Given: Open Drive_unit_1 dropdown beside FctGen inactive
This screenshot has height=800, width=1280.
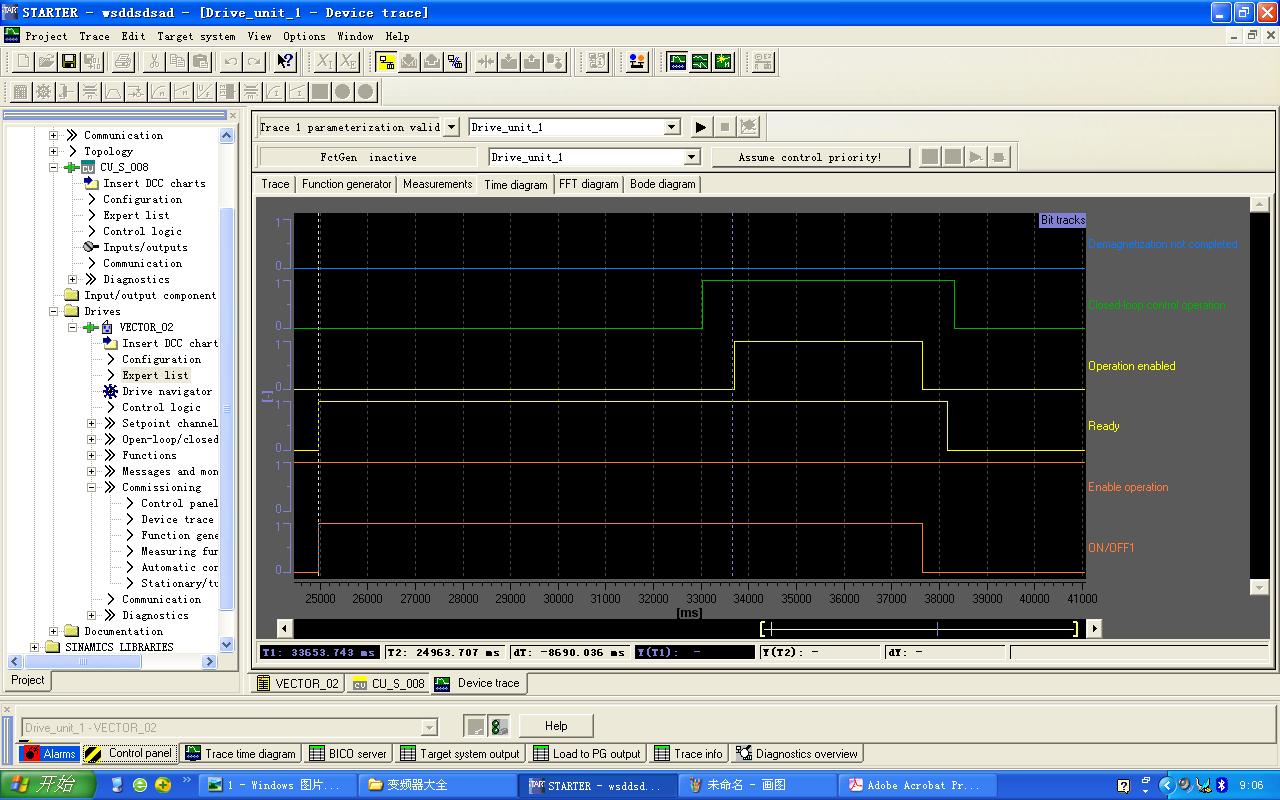Looking at the screenshot, I should click(691, 157).
